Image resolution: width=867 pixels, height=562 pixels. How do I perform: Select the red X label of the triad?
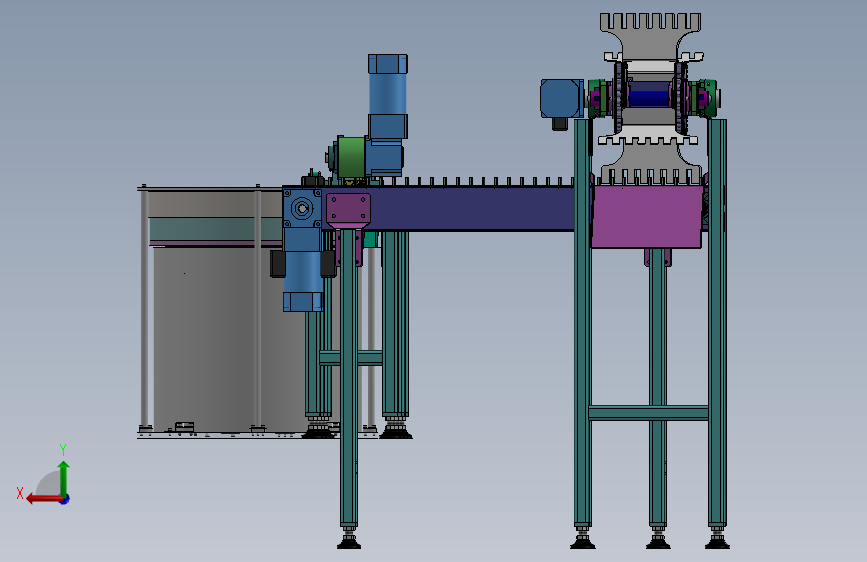click(20, 493)
